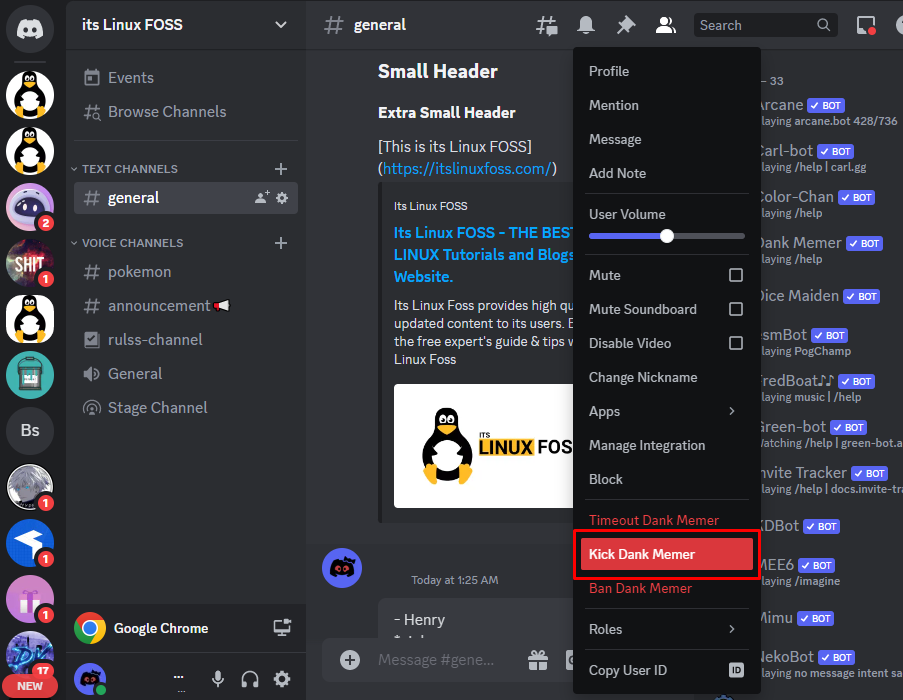Add a voice channel with plus icon

[x=281, y=243]
